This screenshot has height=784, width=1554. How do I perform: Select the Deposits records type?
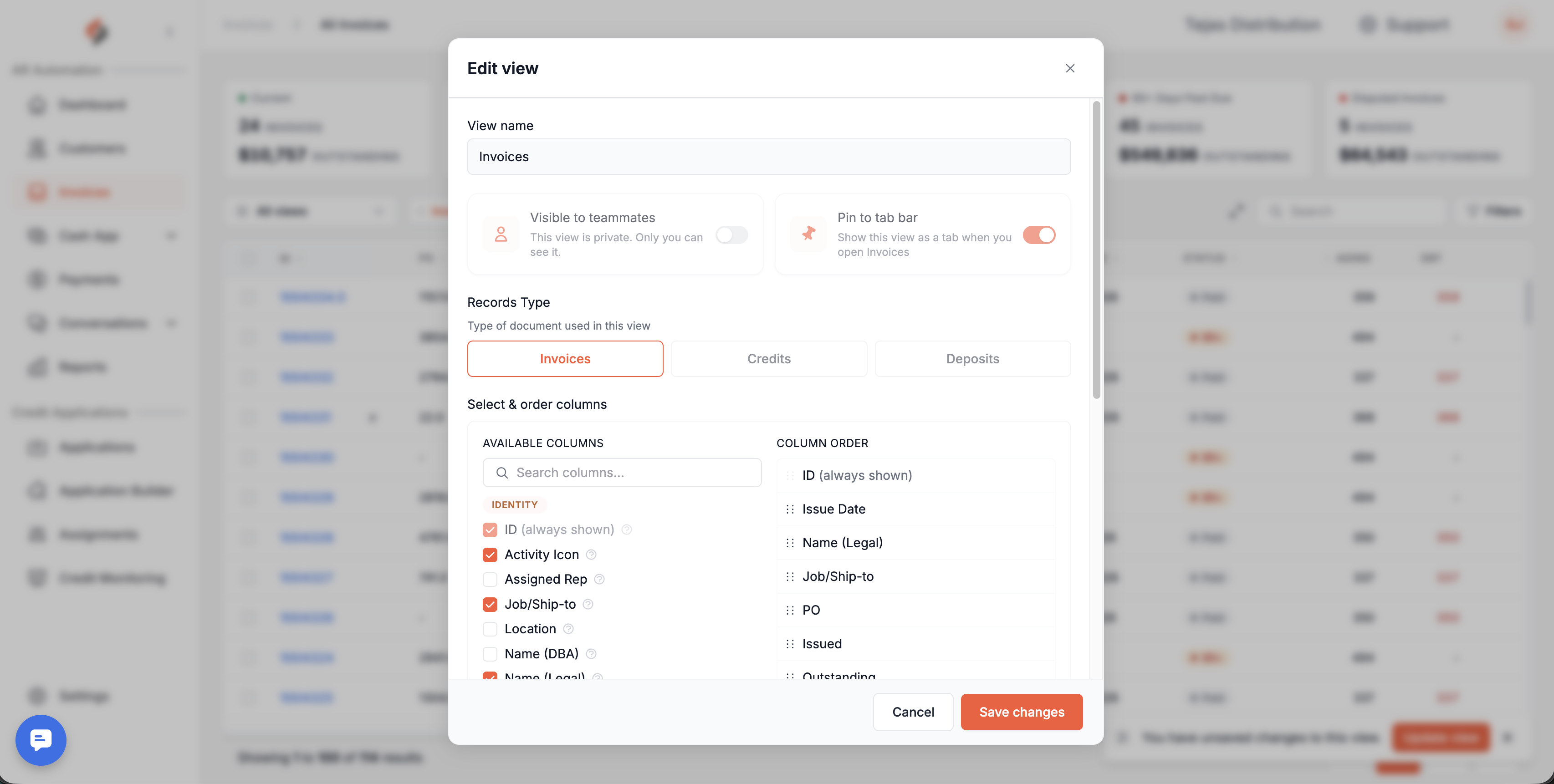pyautogui.click(x=972, y=359)
